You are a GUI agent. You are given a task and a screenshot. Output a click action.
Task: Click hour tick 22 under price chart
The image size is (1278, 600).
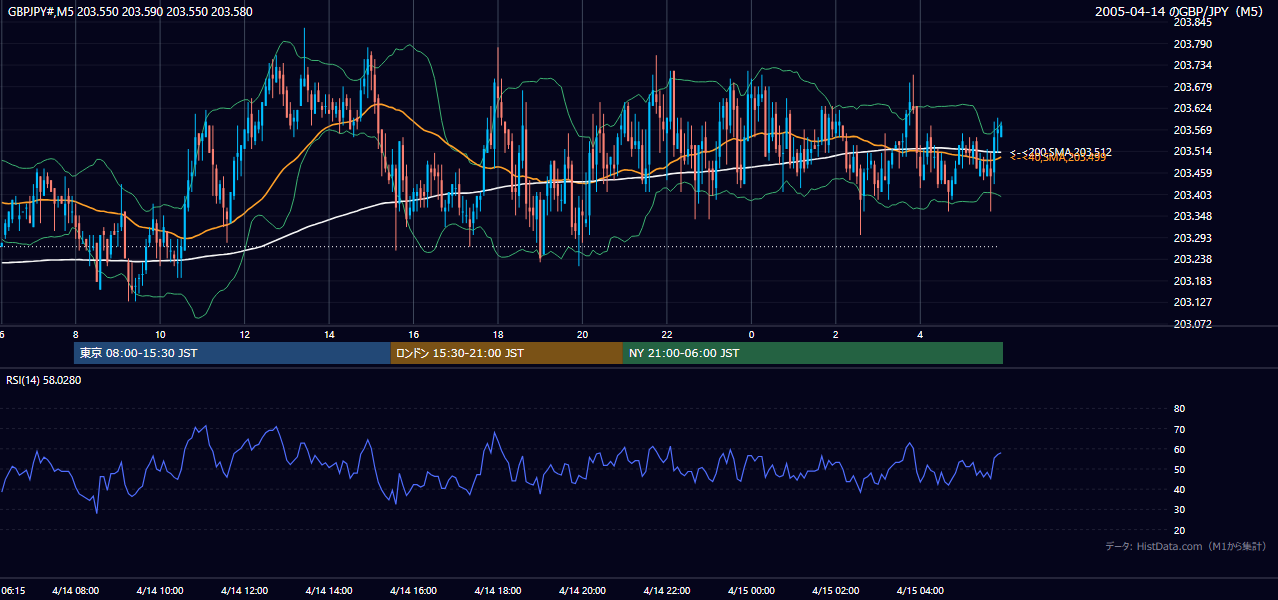pyautogui.click(x=667, y=334)
